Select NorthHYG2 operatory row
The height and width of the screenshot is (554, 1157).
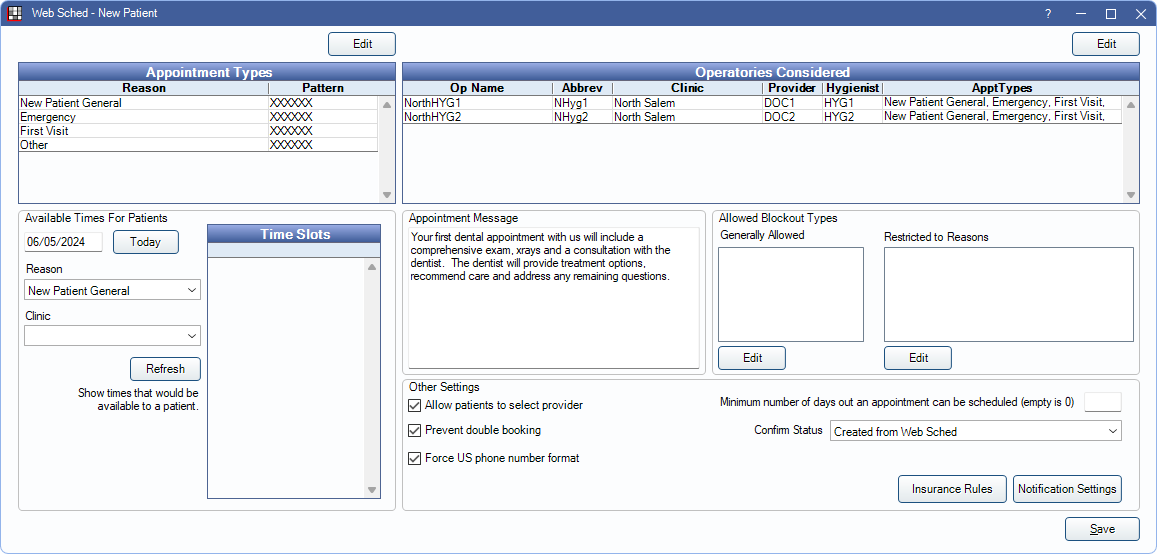[476, 117]
